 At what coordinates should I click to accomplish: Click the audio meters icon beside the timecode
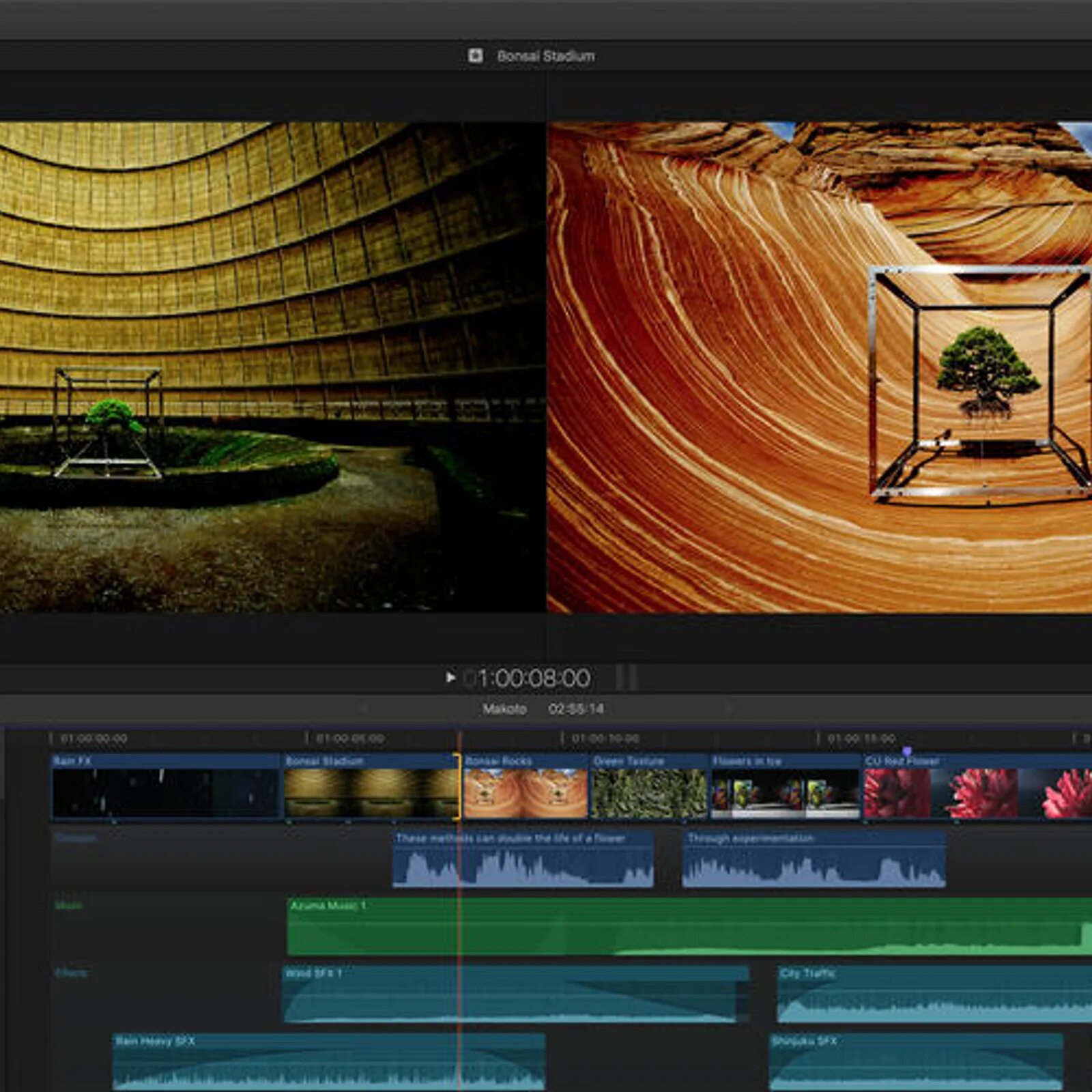627,678
